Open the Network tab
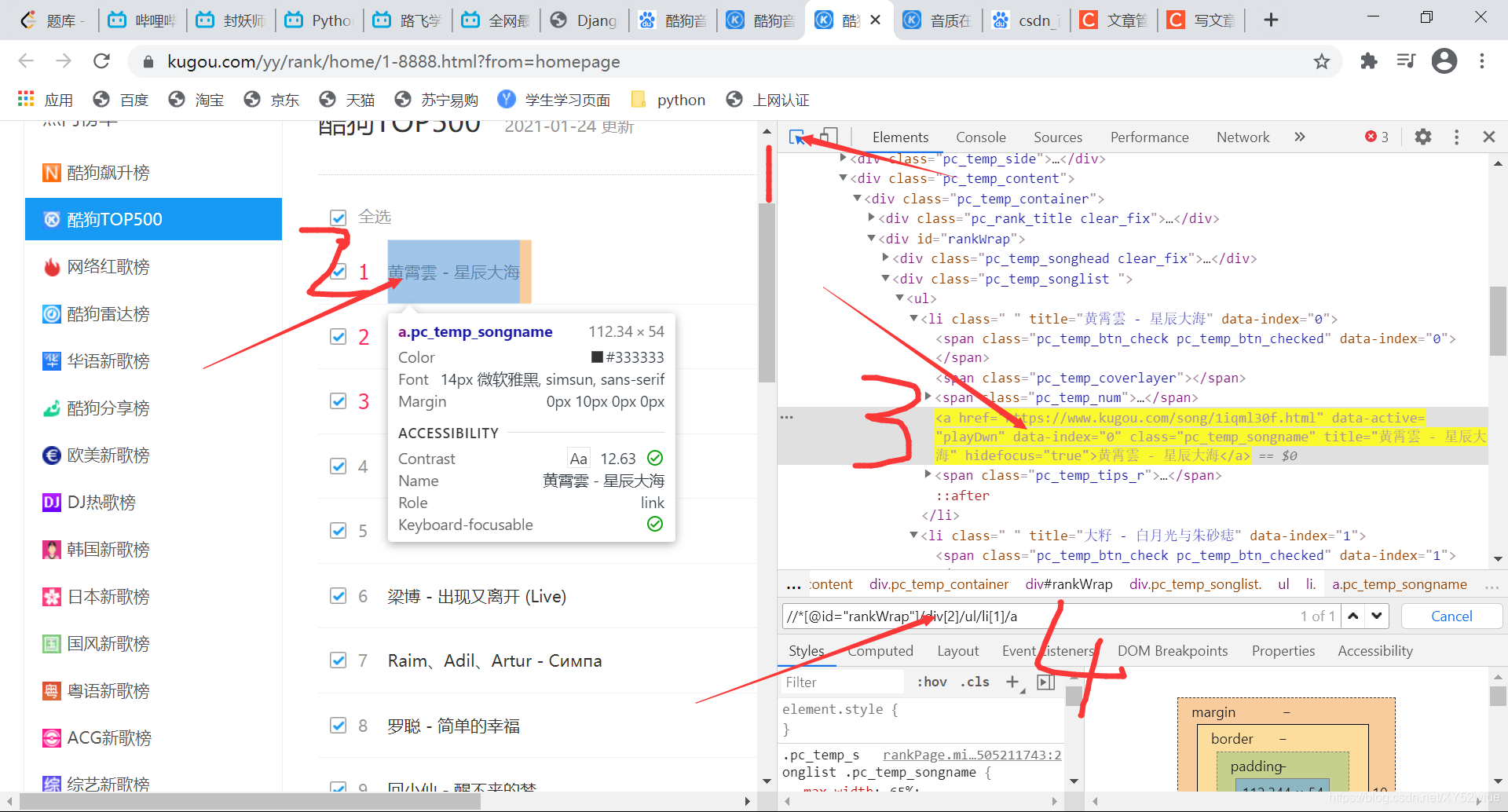This screenshot has height=812, width=1508. click(x=1243, y=137)
